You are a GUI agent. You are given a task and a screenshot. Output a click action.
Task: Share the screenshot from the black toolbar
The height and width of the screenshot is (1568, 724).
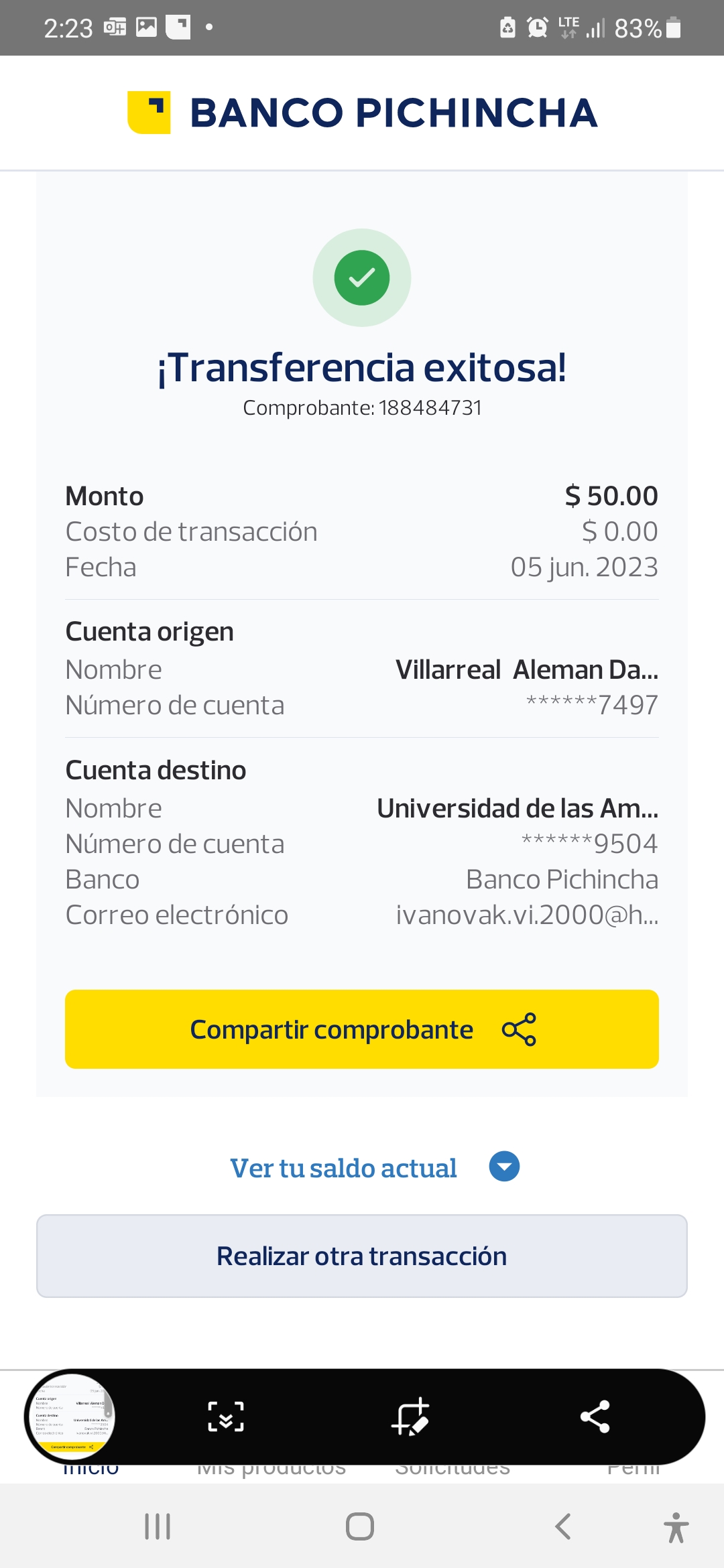[595, 1417]
